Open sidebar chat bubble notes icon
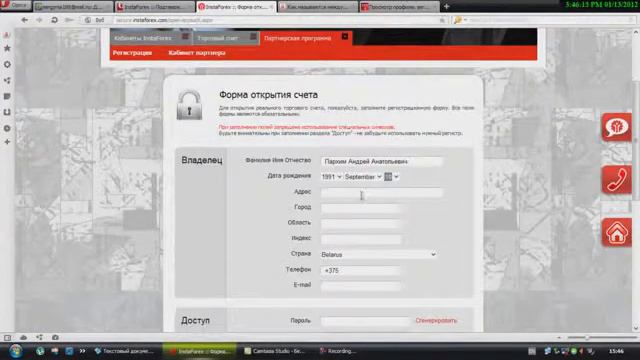Screen dimensions: 640x360 (x=7, y=97)
